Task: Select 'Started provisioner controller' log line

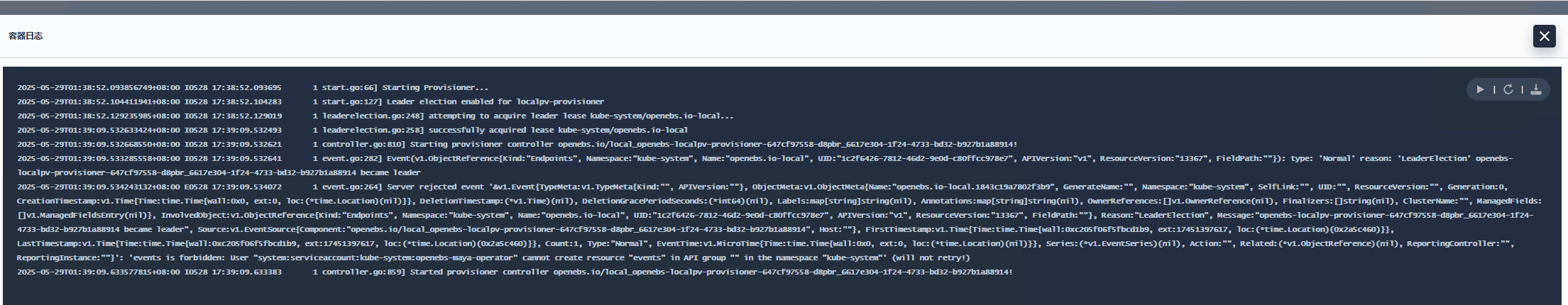Action: coord(515,272)
